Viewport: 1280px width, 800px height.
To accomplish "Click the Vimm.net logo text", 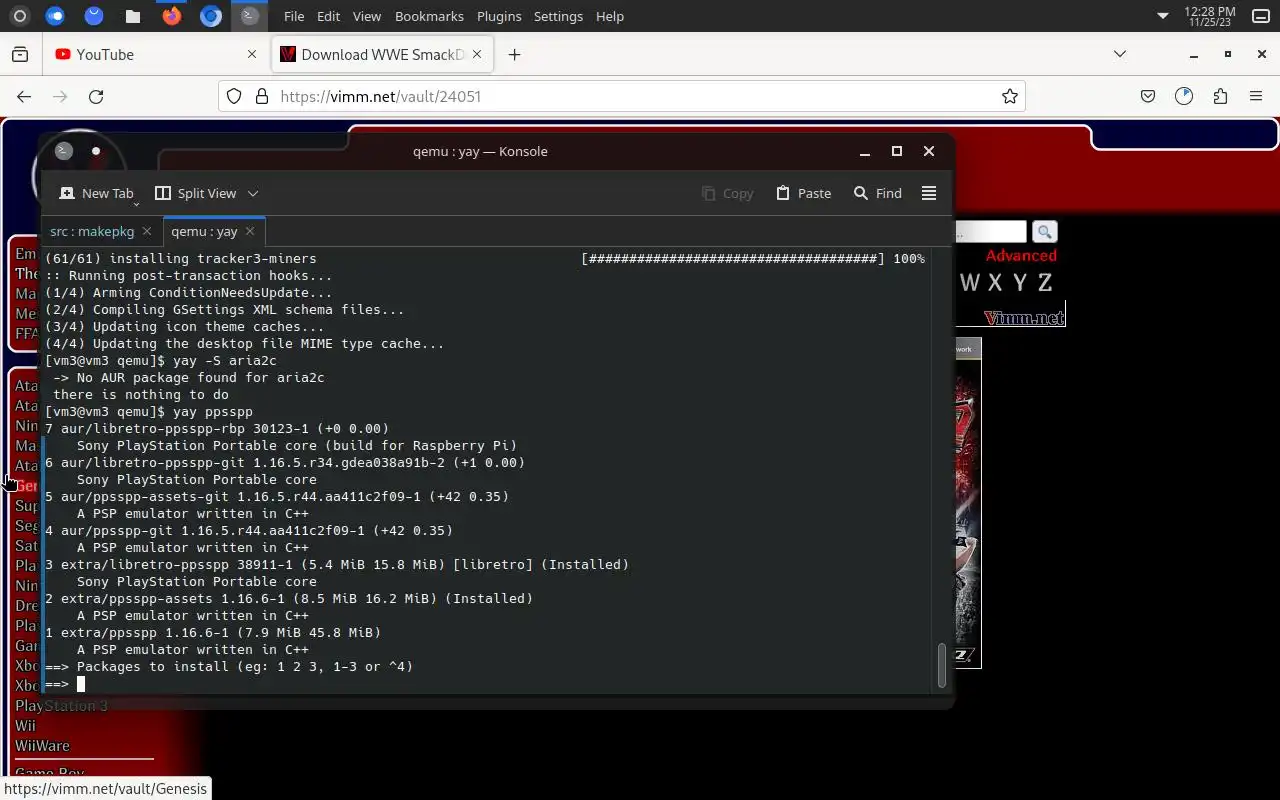I will (x=1024, y=318).
